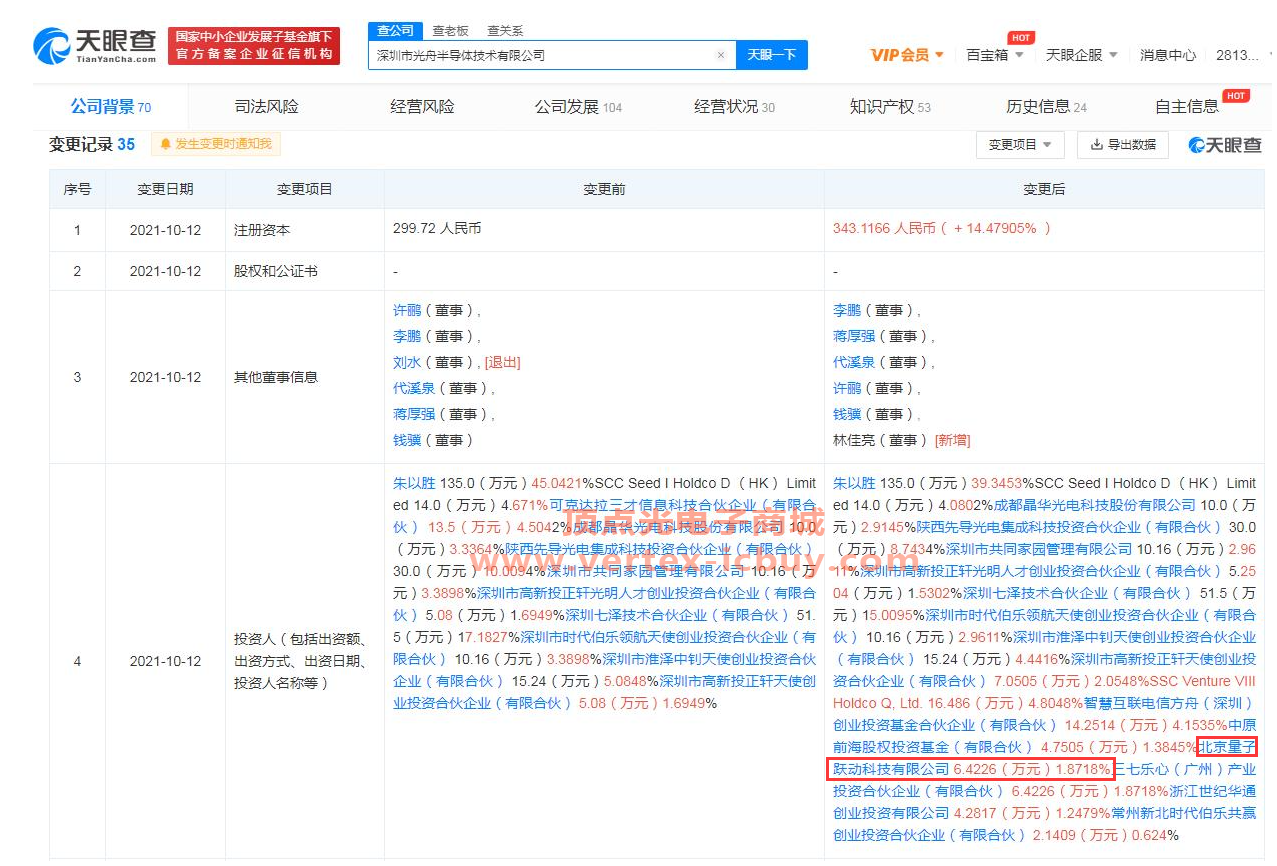
Task: Switch to the 查老板 search tab
Action: (450, 30)
